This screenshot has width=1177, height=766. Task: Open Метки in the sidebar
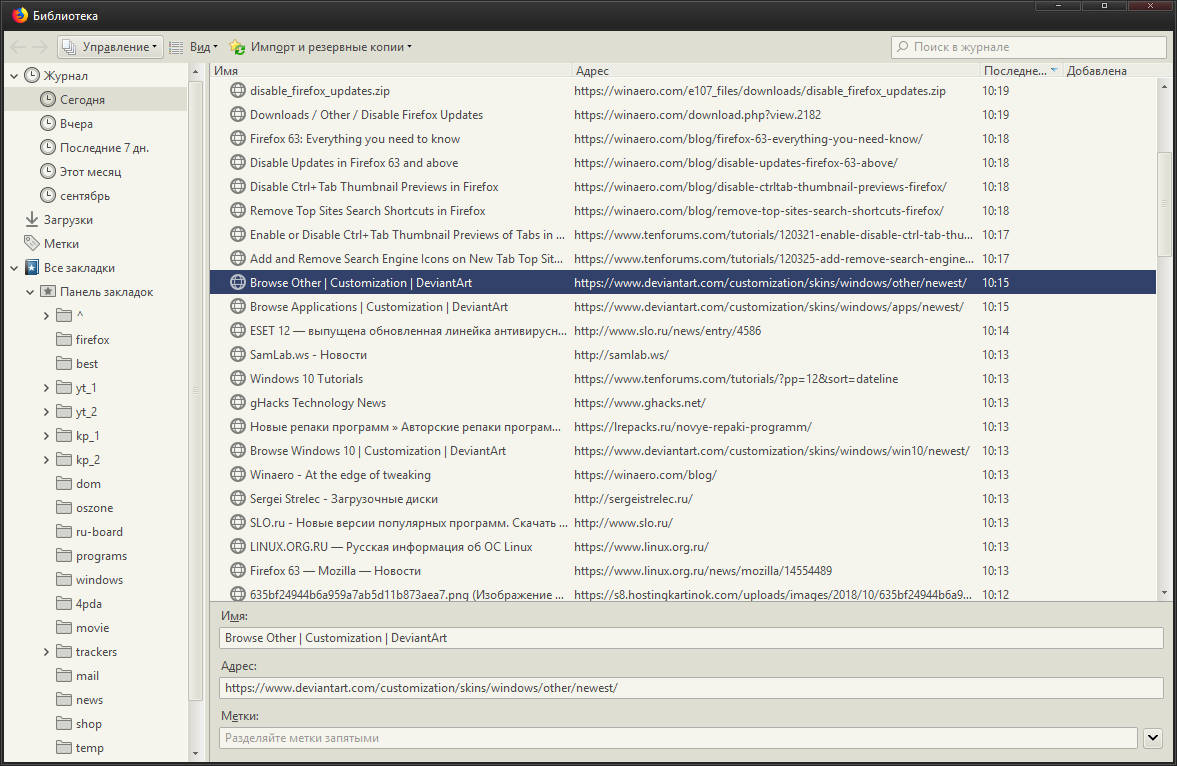[x=61, y=244]
